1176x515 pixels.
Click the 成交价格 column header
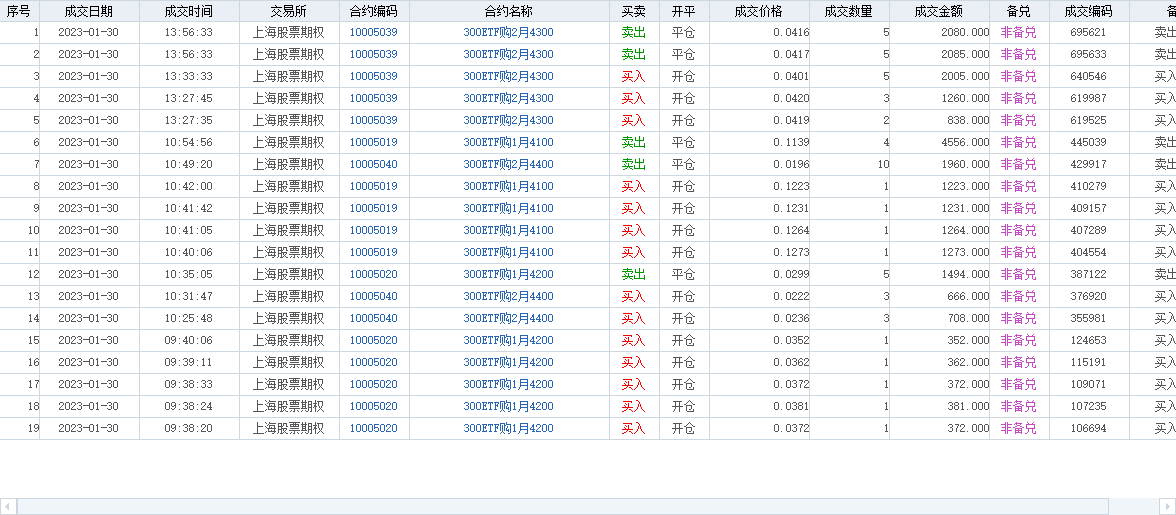coord(758,11)
